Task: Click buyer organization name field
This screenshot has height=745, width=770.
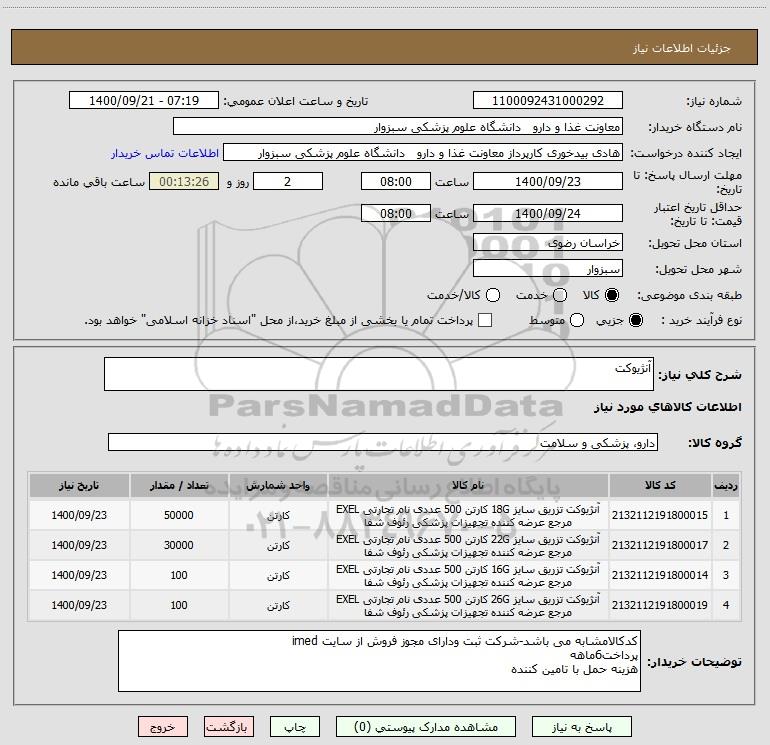Action: (398, 127)
